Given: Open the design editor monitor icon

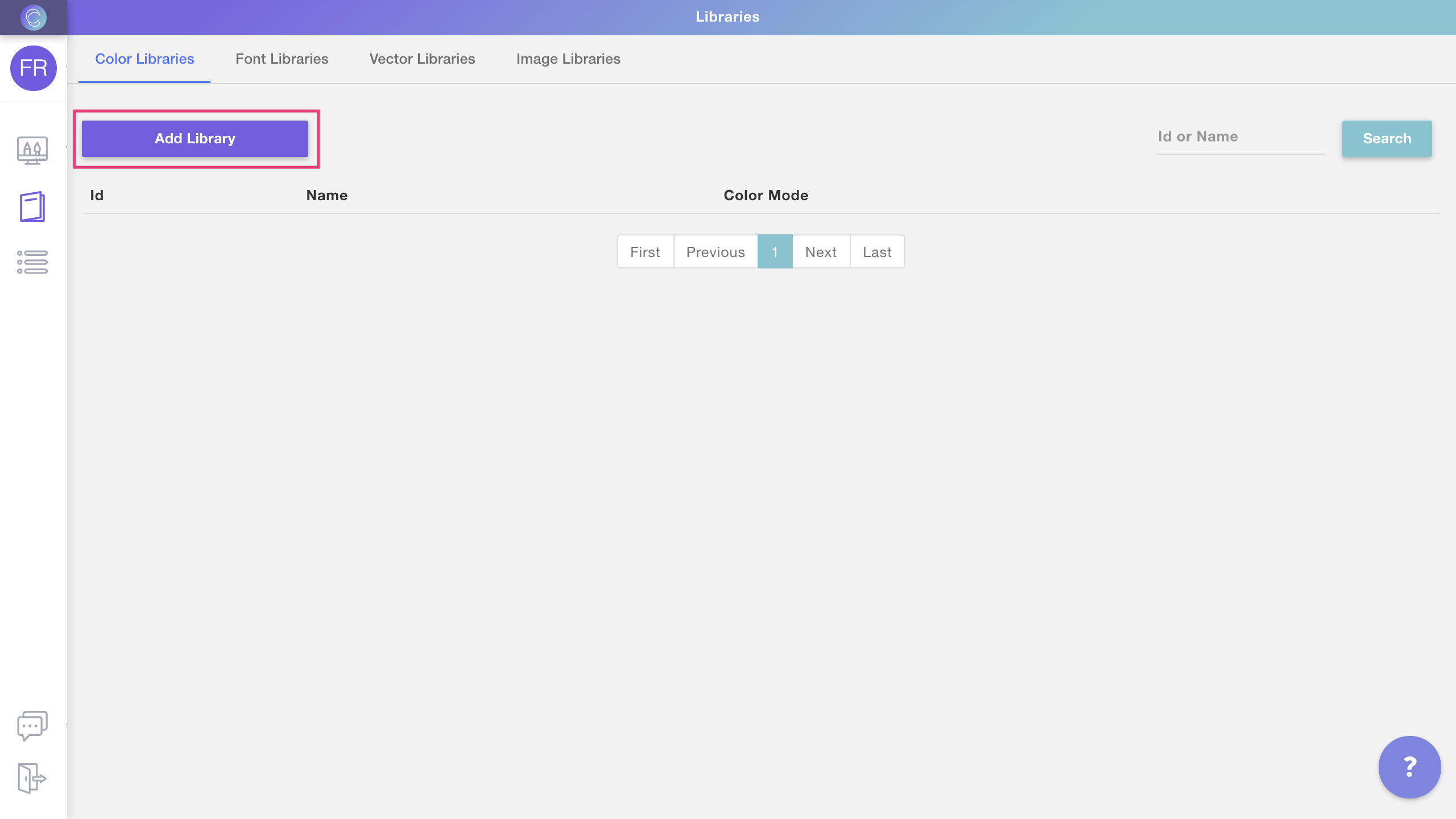Looking at the screenshot, I should [x=32, y=151].
